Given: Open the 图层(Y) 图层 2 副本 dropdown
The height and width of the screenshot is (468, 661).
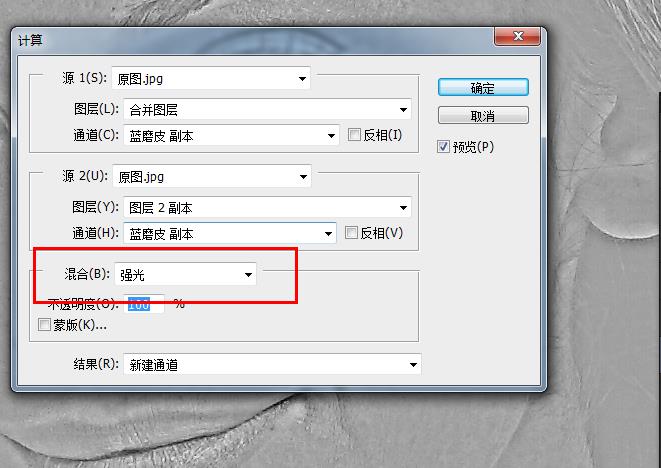Looking at the screenshot, I should 267,207.
